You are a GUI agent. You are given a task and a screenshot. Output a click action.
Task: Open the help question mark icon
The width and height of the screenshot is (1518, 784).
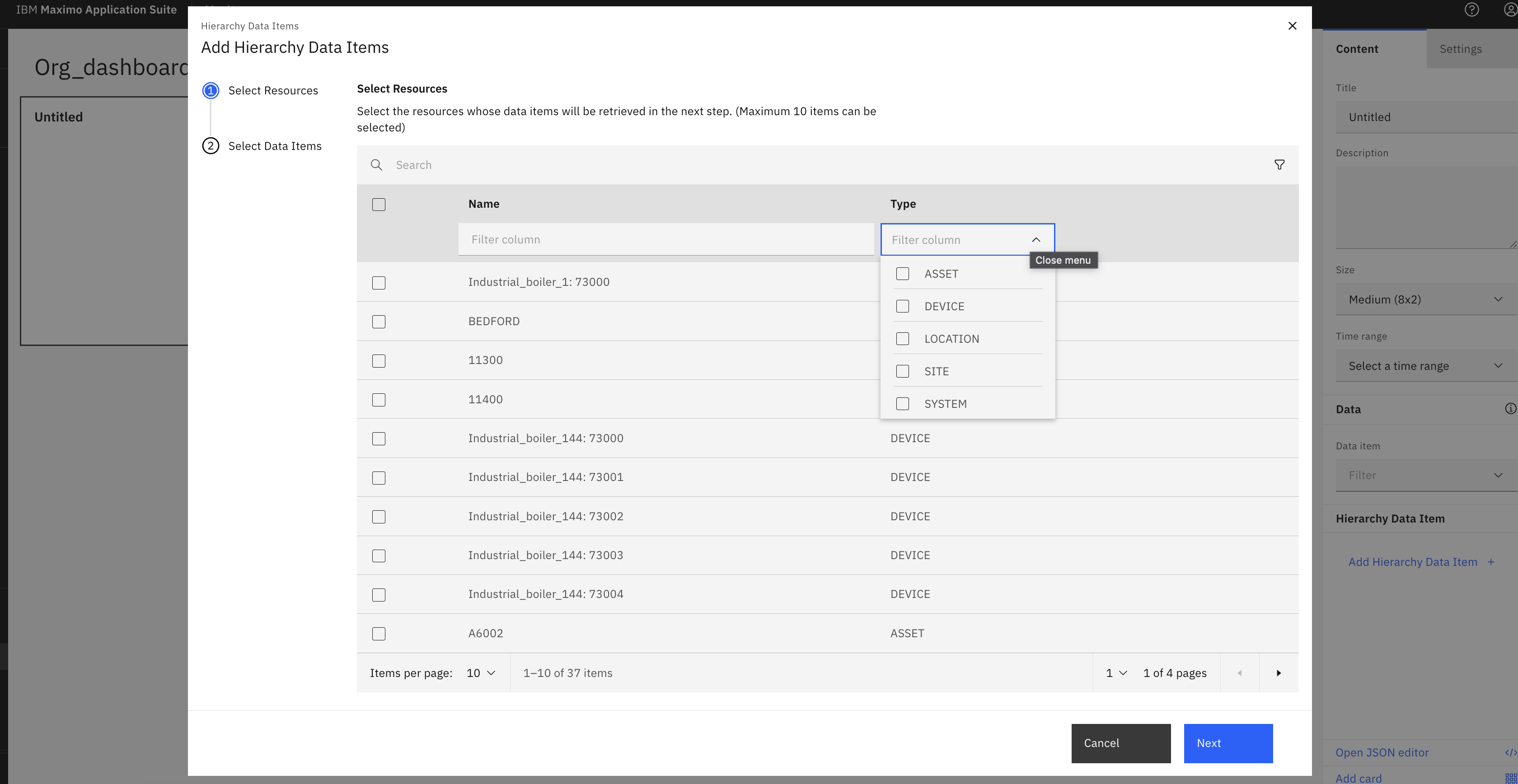pyautogui.click(x=1471, y=9)
